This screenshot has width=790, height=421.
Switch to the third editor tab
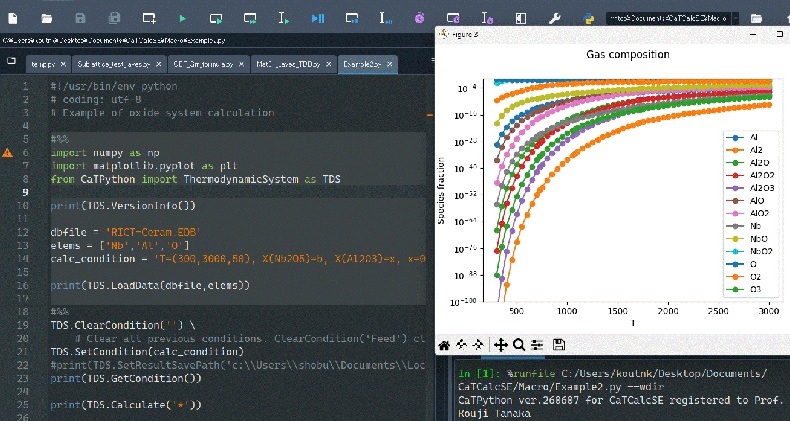tap(203, 64)
